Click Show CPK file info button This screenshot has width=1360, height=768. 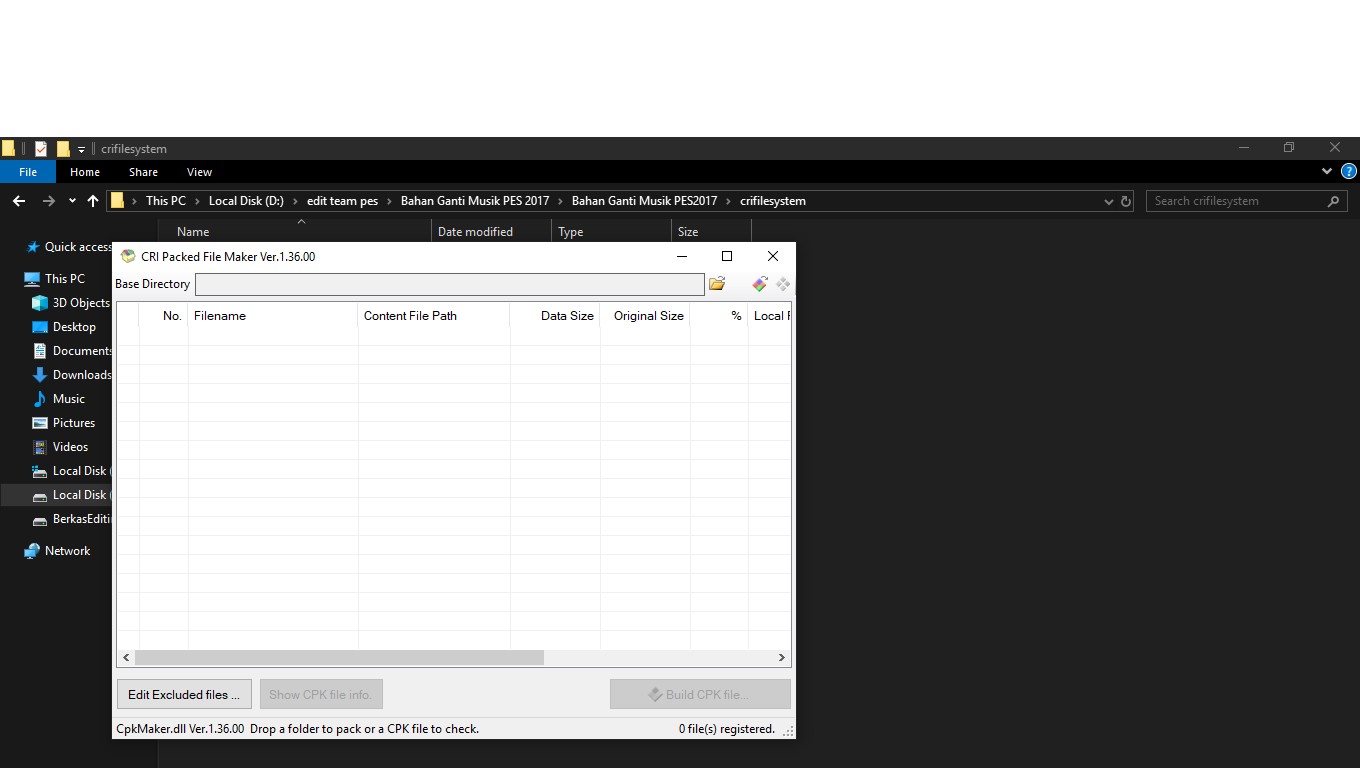(x=321, y=694)
